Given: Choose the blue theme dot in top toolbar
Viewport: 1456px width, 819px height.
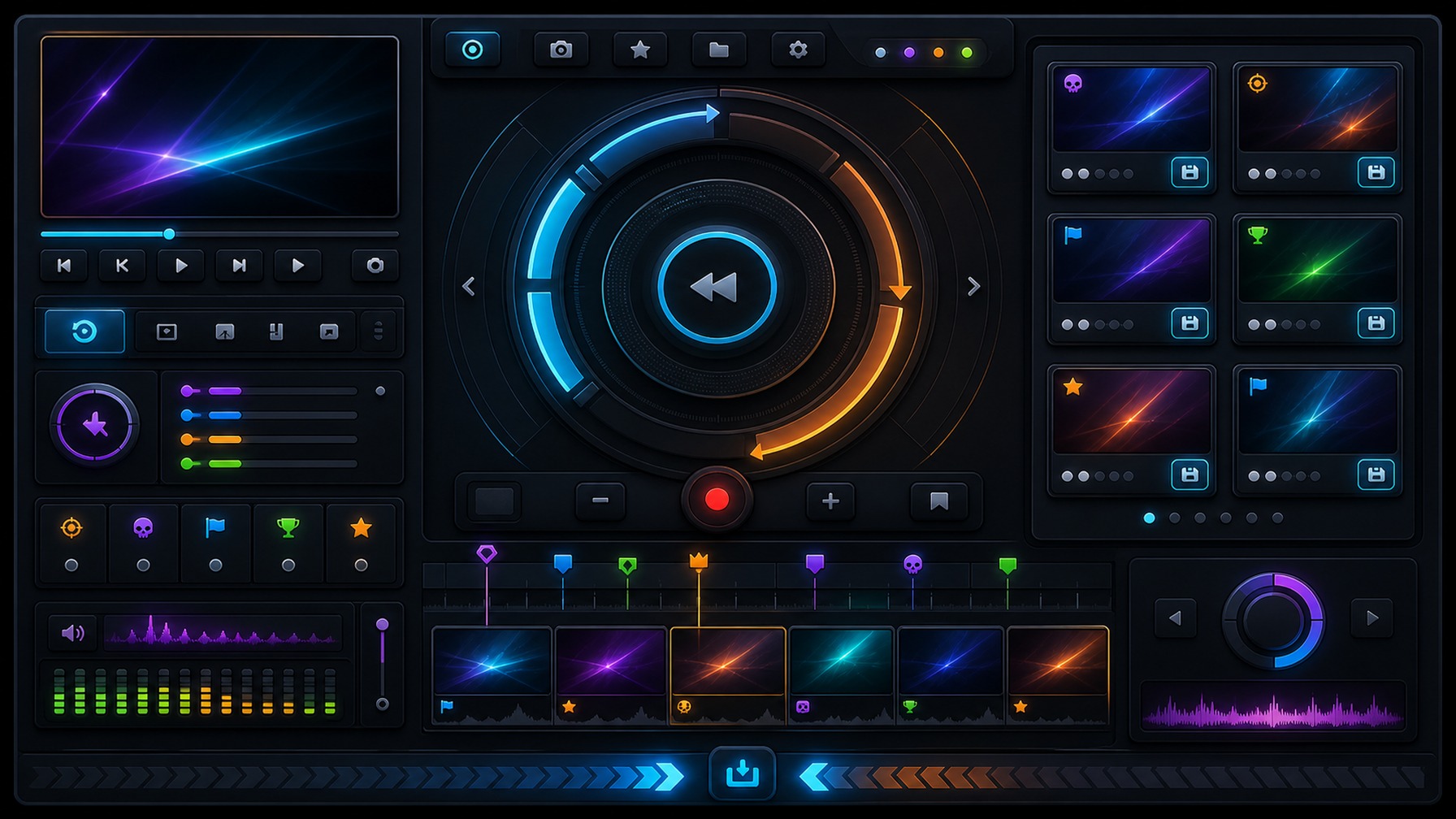Looking at the screenshot, I should [x=881, y=53].
